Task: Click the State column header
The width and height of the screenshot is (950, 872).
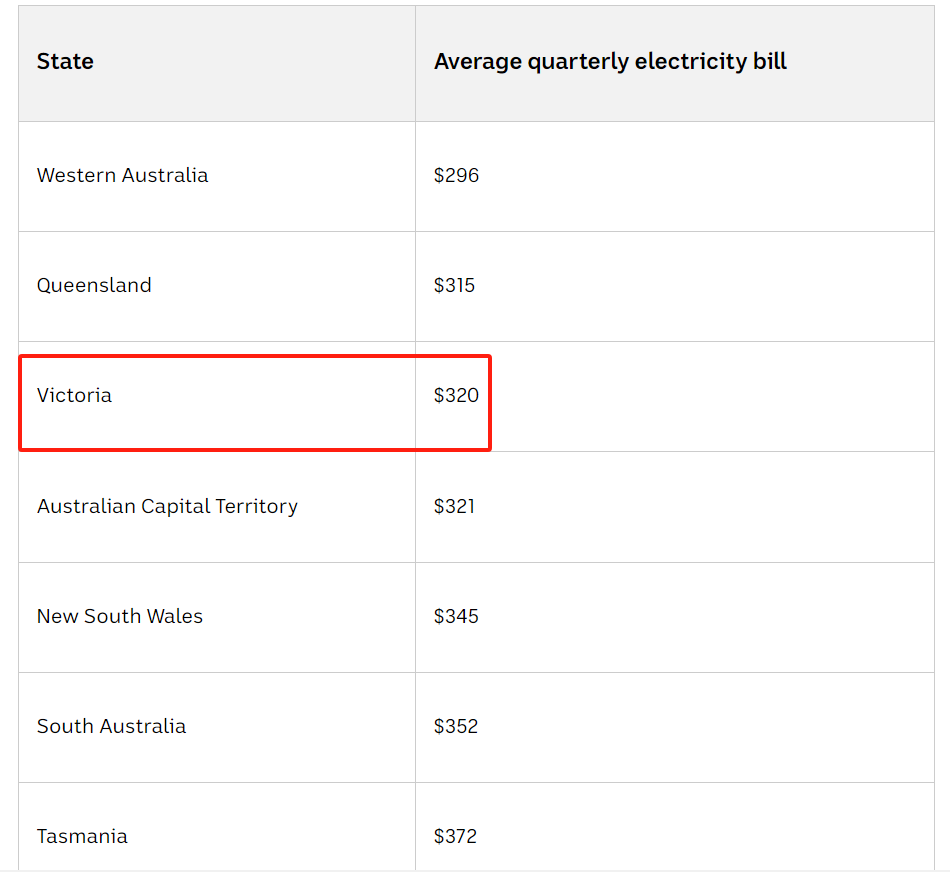Action: [65, 62]
